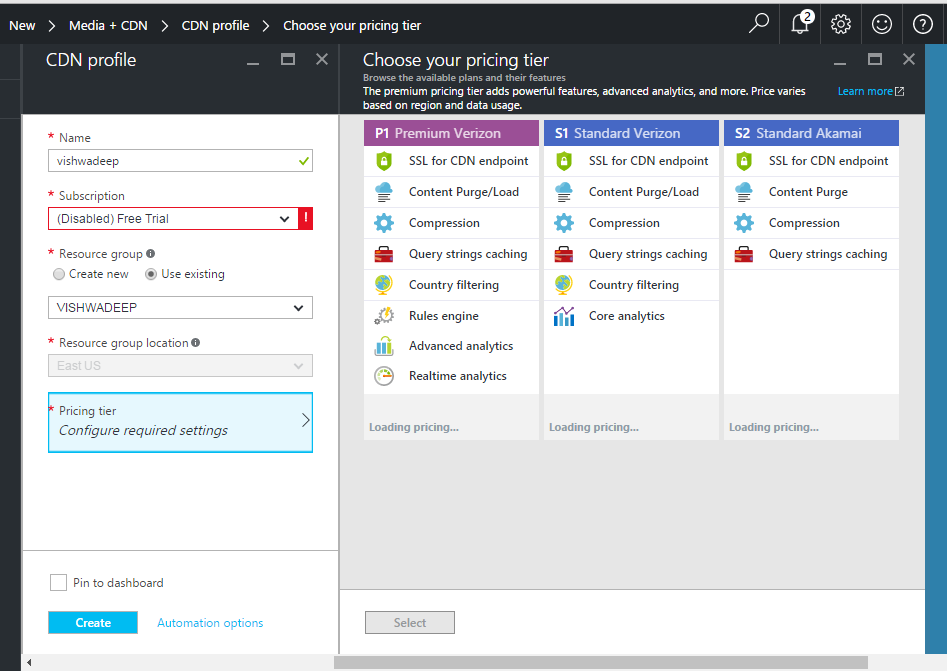
Task: Click Content Purge/Load cloud icon in Standard Verizon
Action: click(564, 192)
